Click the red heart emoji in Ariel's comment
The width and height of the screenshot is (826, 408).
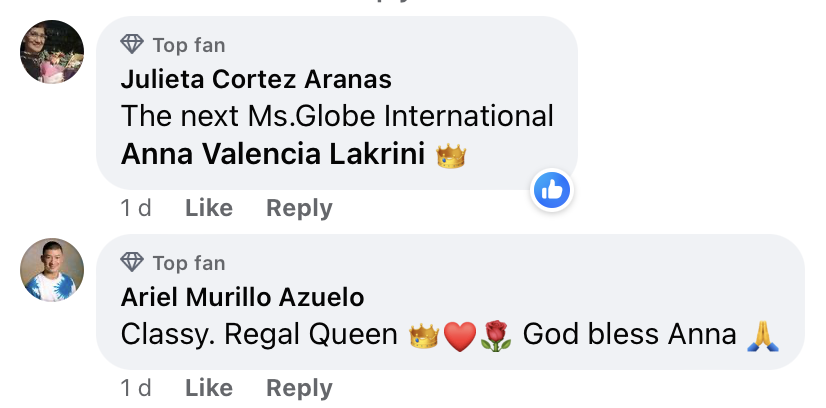click(x=460, y=337)
